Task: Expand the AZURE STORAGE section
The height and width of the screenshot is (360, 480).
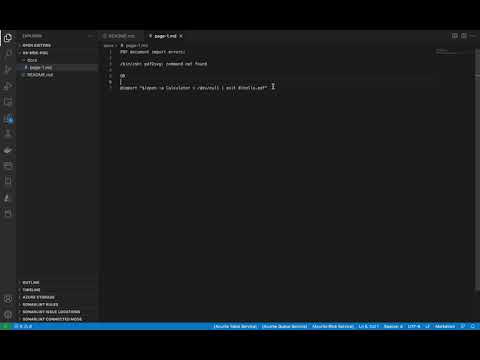Action: pyautogui.click(x=57, y=297)
